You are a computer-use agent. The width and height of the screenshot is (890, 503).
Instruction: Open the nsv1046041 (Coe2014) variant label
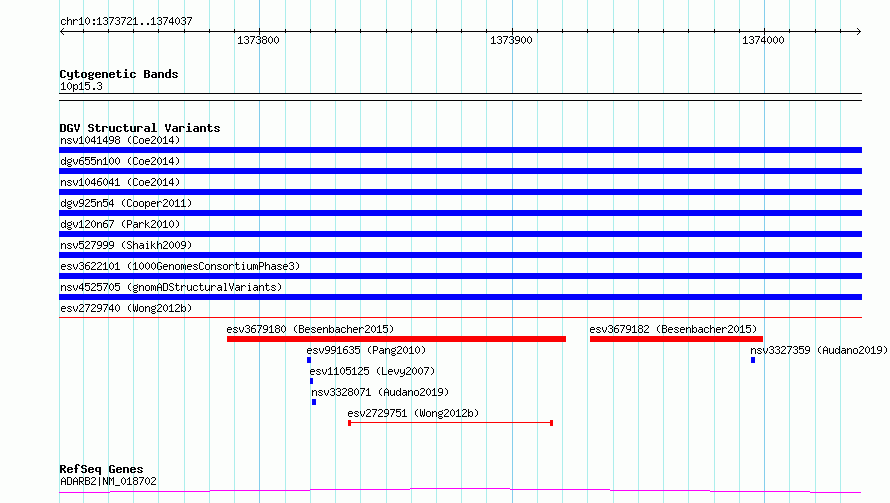tap(120, 182)
